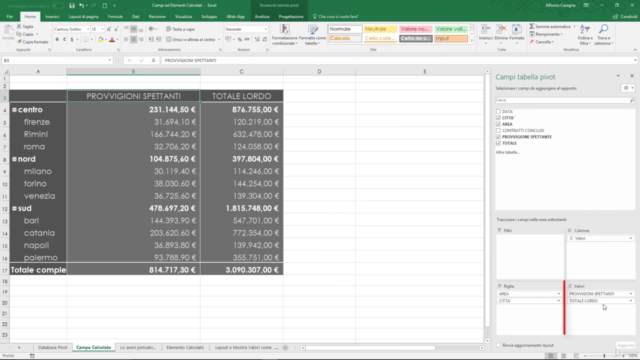
Task: Open the font name Century Gothic dropdown
Action: (88, 29)
